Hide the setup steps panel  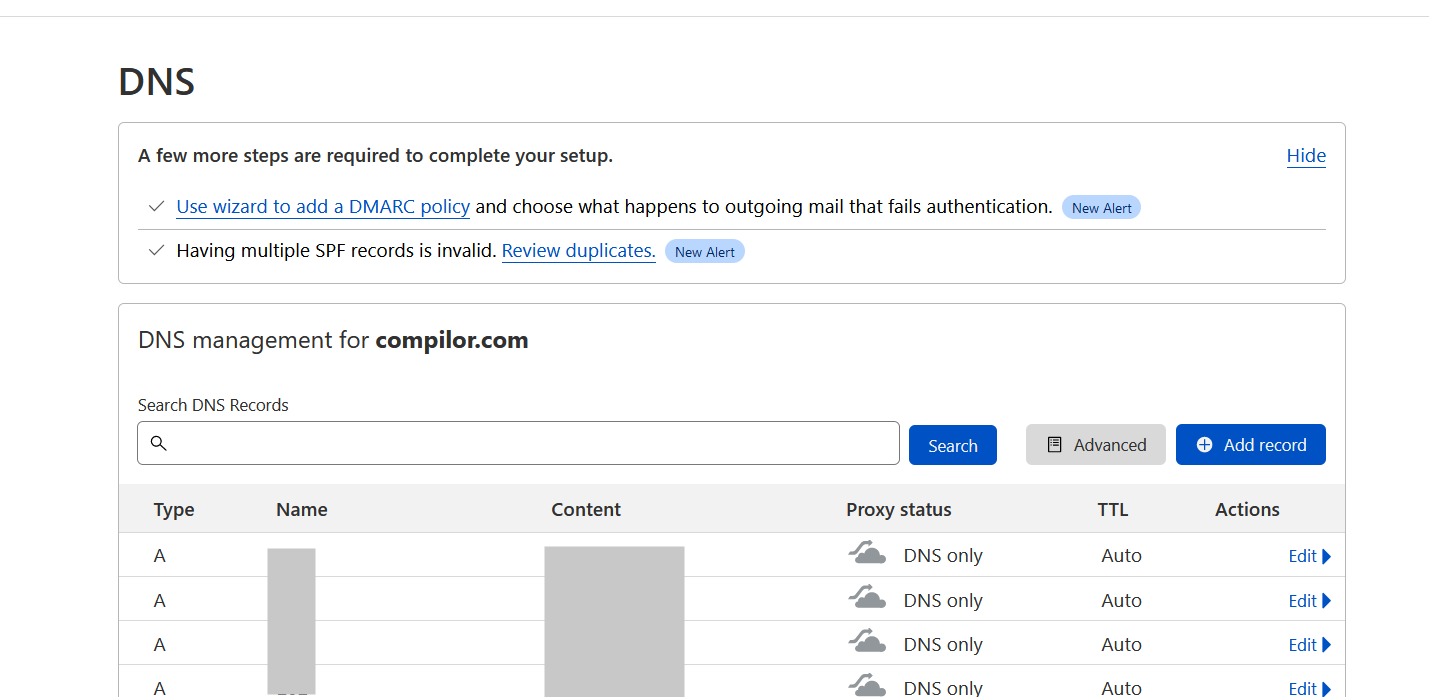[x=1305, y=156]
